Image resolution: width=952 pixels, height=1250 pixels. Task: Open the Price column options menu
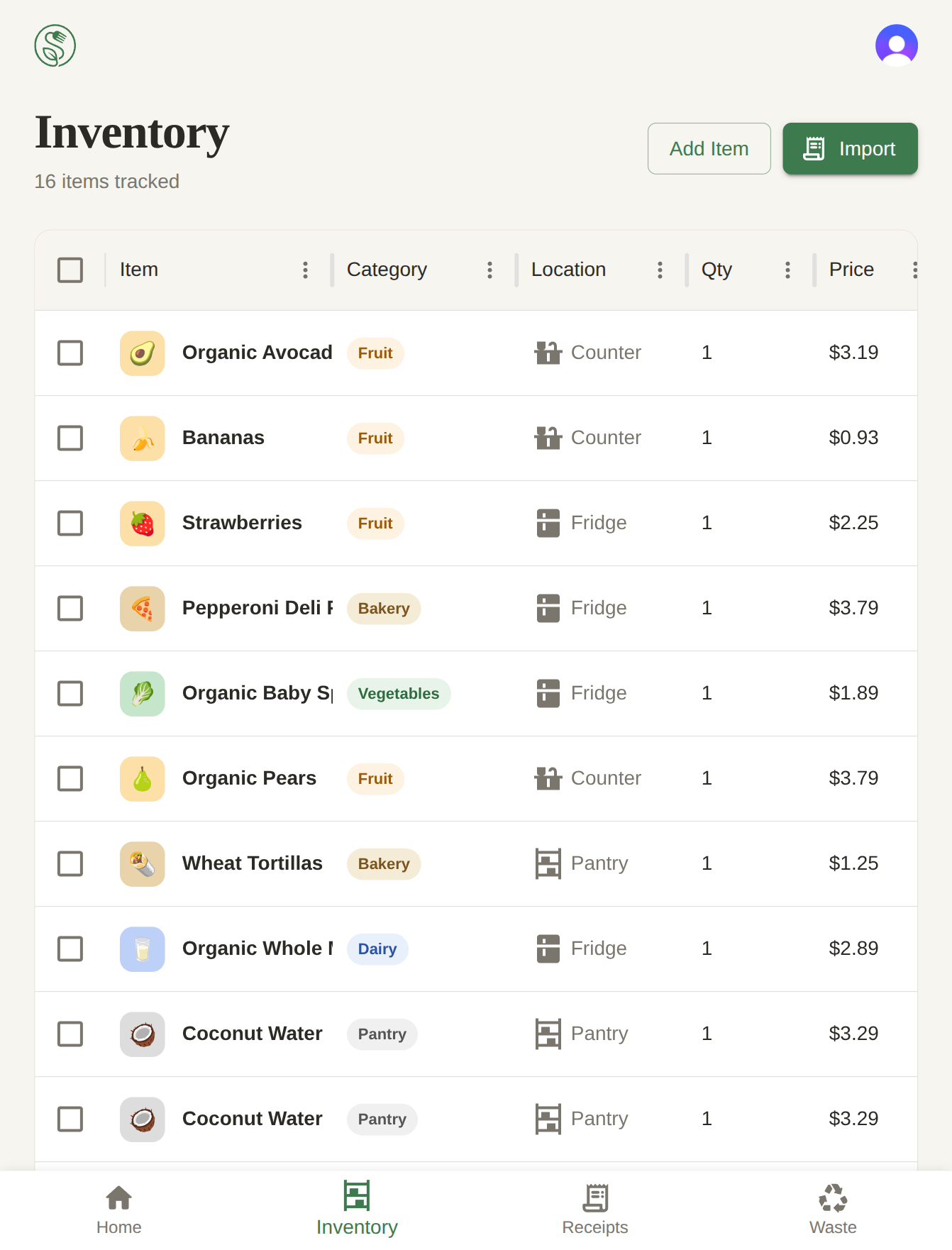click(x=915, y=270)
